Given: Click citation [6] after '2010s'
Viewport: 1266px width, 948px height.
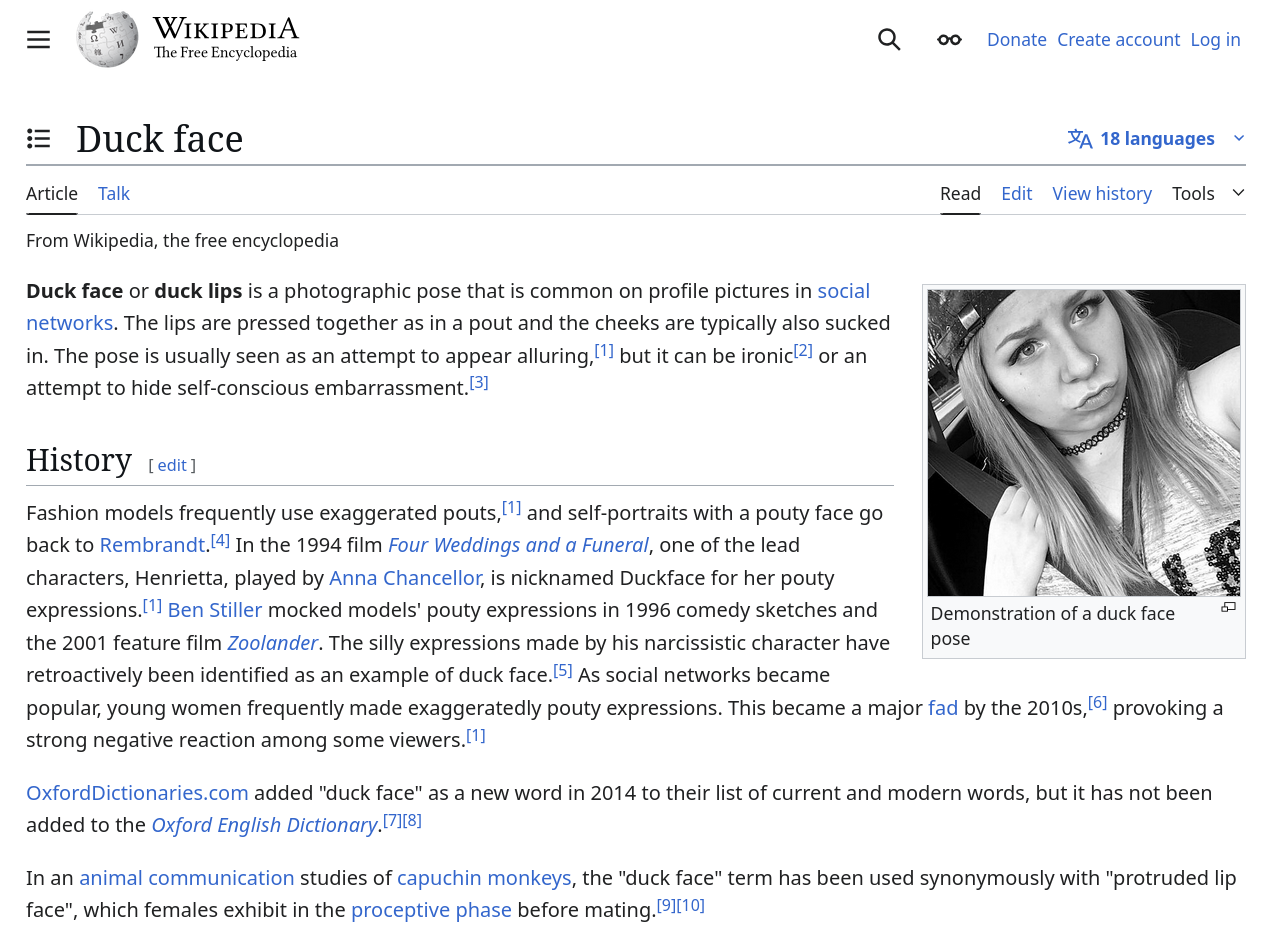Looking at the screenshot, I should pos(1098,702).
